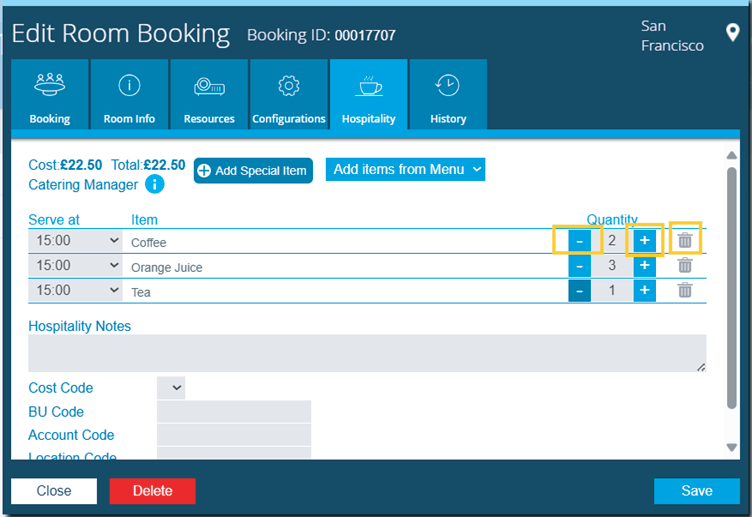Change Tea serve-at time dropdown
Viewport: 752px width, 517px height.
[75, 291]
